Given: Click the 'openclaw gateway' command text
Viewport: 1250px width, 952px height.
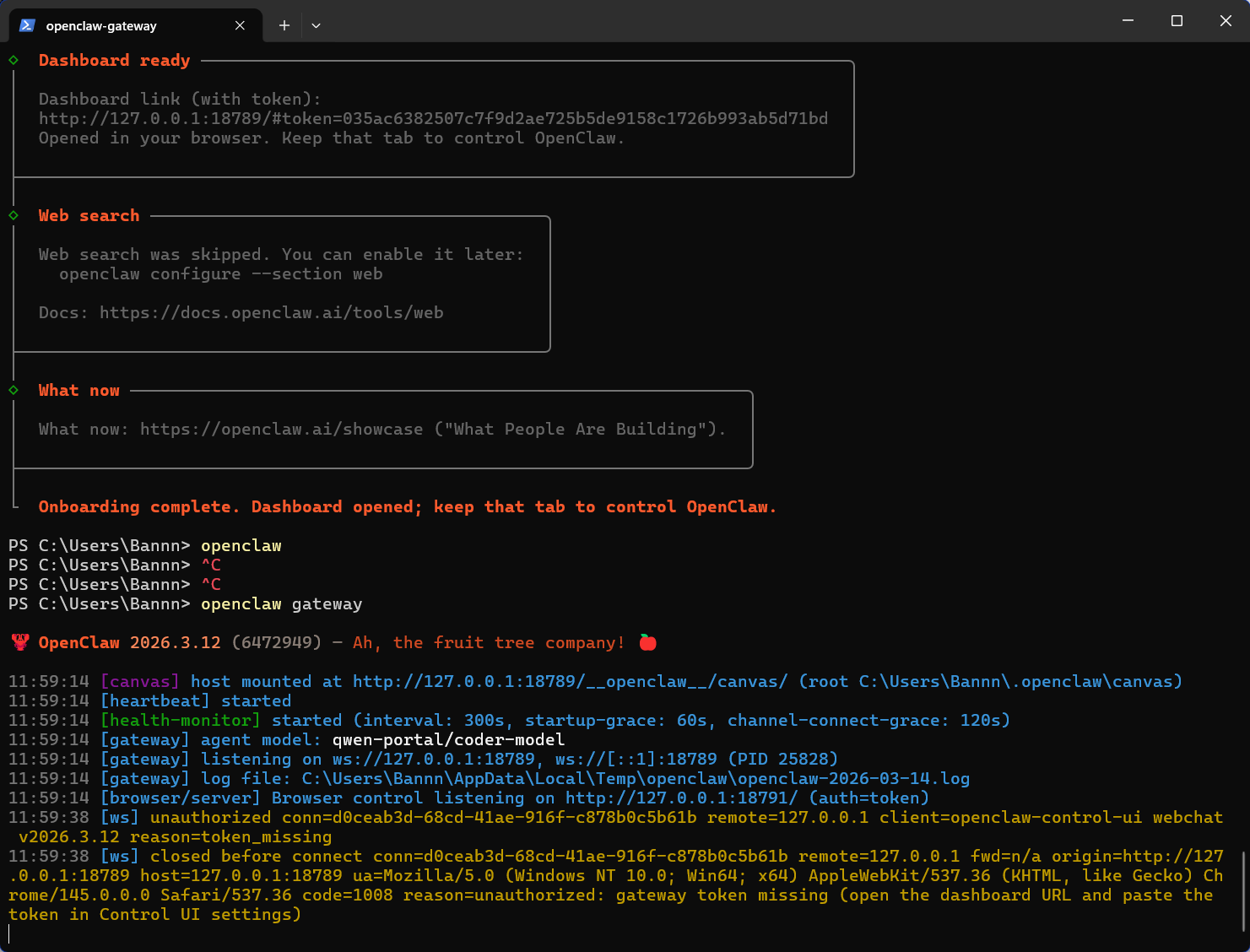Looking at the screenshot, I should pos(281,603).
